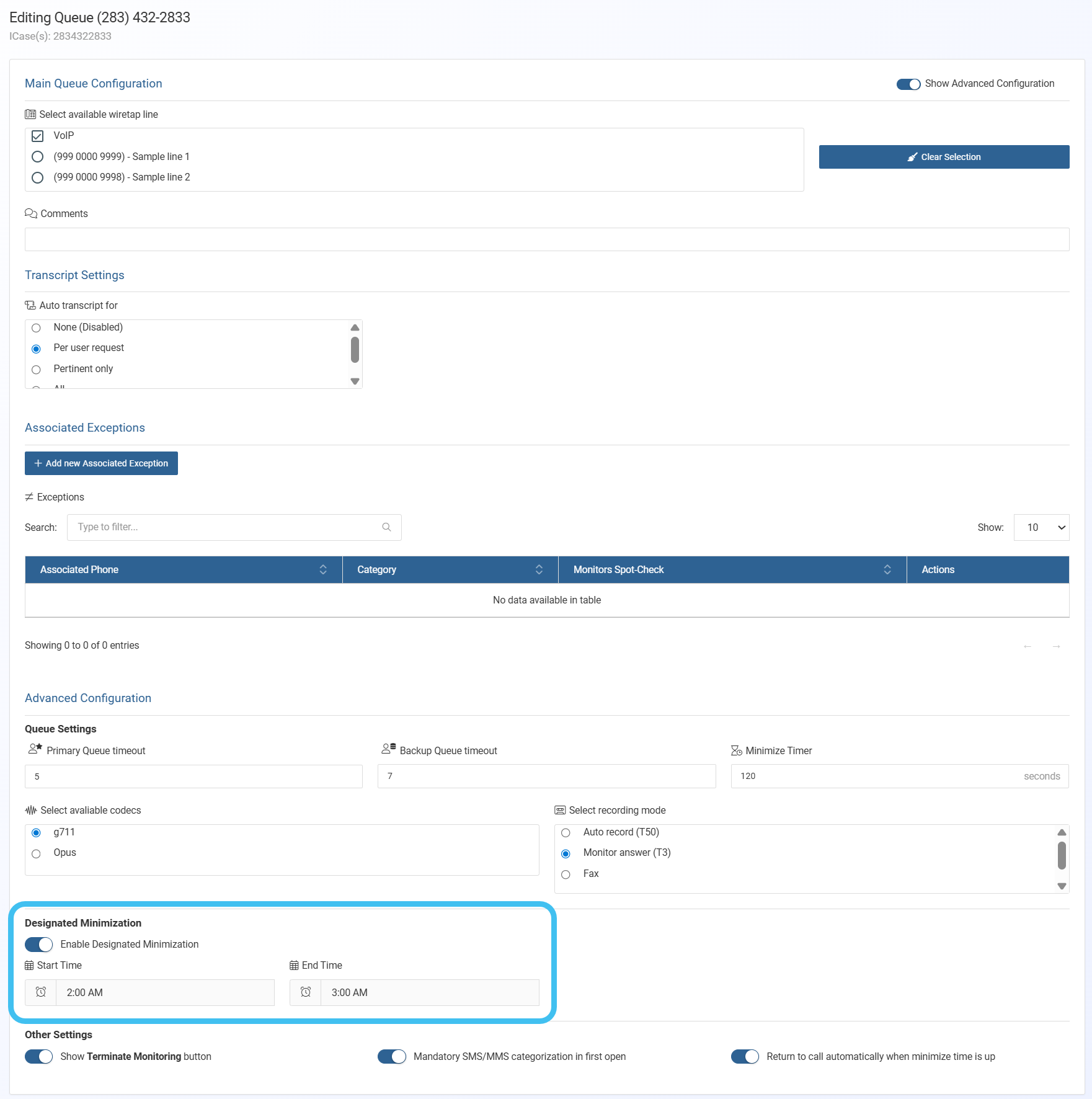This screenshot has height=1099, width=1092.
Task: Select Sample line 1 wiretap option
Action: (x=37, y=156)
